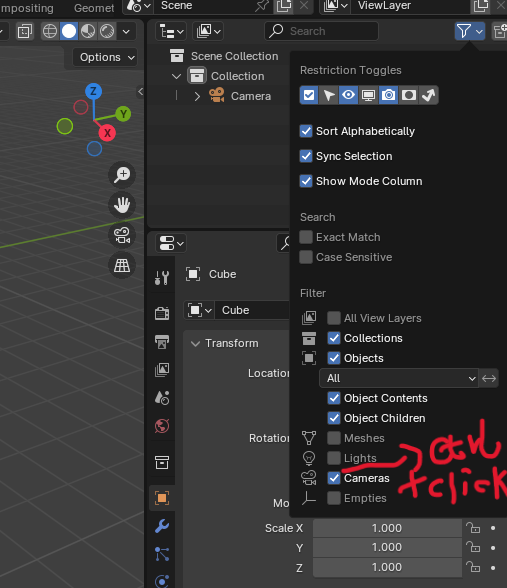Switch to wireframe viewport shading

(x=50, y=31)
